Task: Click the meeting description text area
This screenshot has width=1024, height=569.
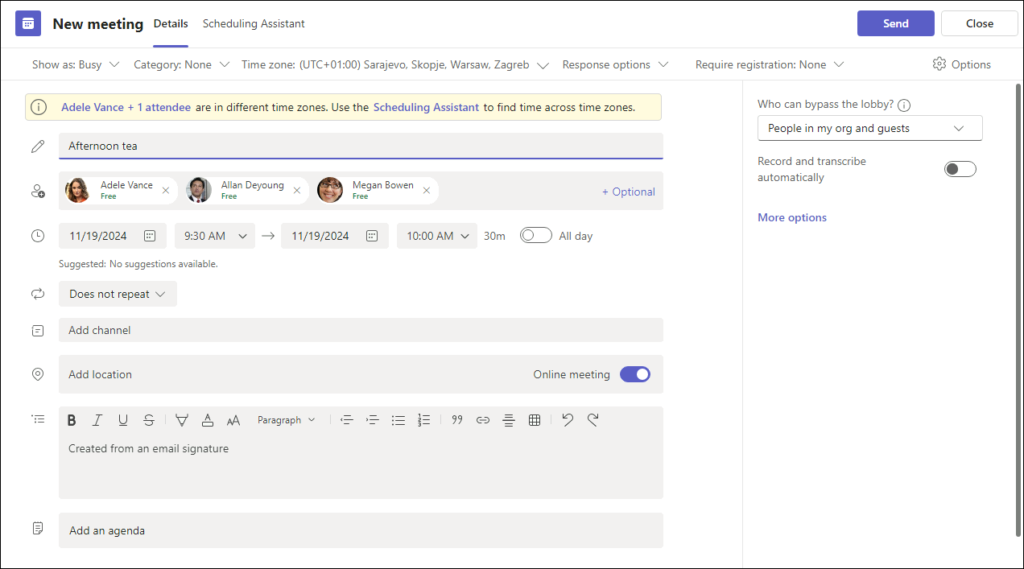Action: (360, 466)
